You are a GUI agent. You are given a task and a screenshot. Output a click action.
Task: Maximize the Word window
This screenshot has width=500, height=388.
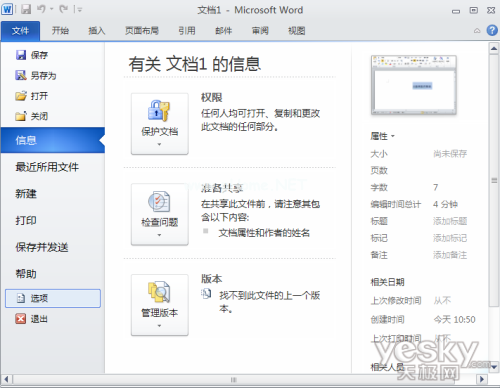(474, 10)
